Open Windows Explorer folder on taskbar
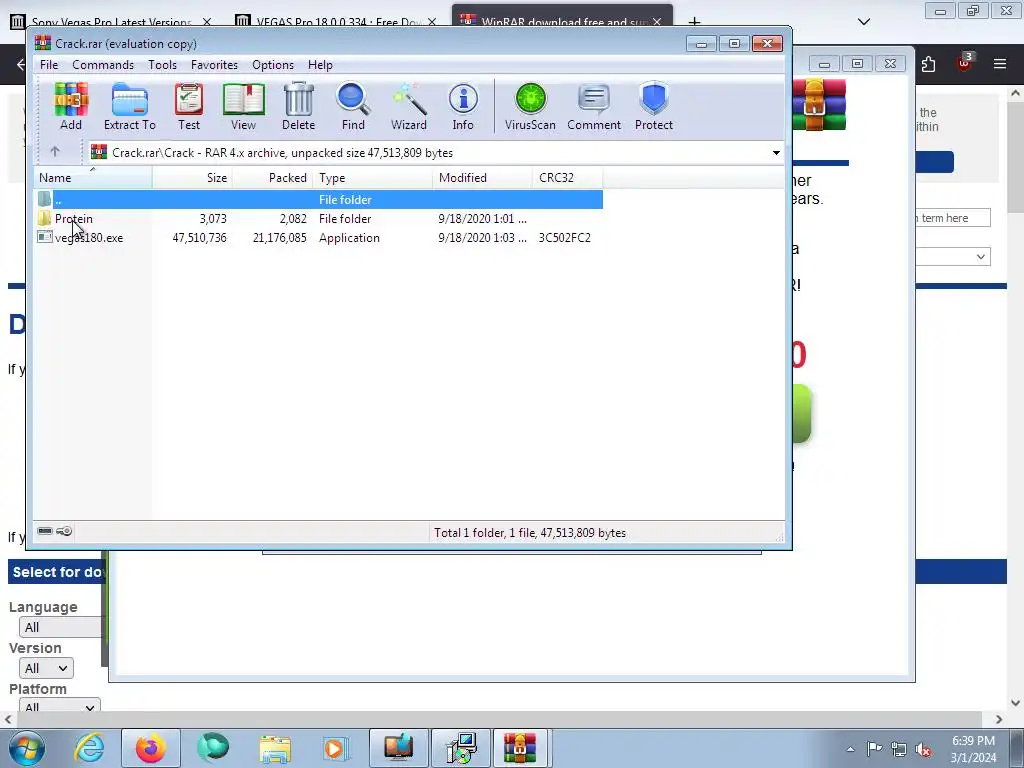This screenshot has width=1024, height=768. point(275,748)
